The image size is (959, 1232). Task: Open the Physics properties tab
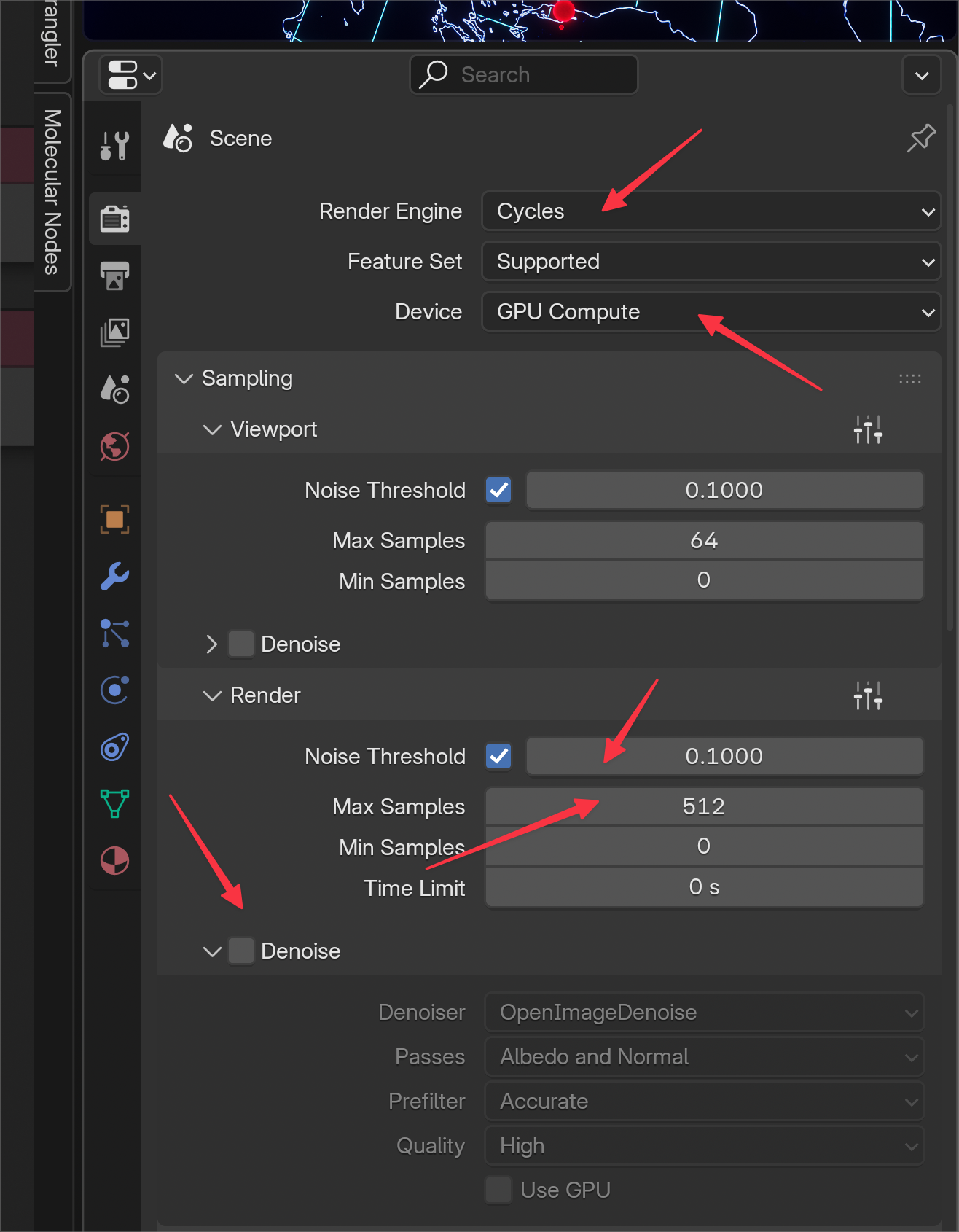115,690
